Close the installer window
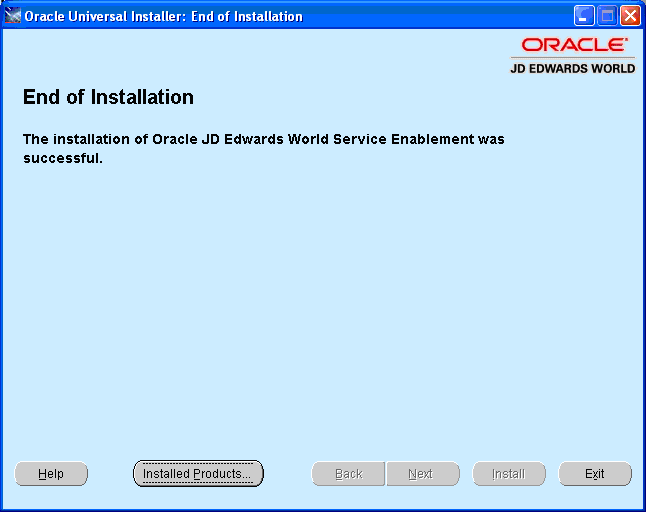Screen dimensions: 646x512 click(630, 16)
